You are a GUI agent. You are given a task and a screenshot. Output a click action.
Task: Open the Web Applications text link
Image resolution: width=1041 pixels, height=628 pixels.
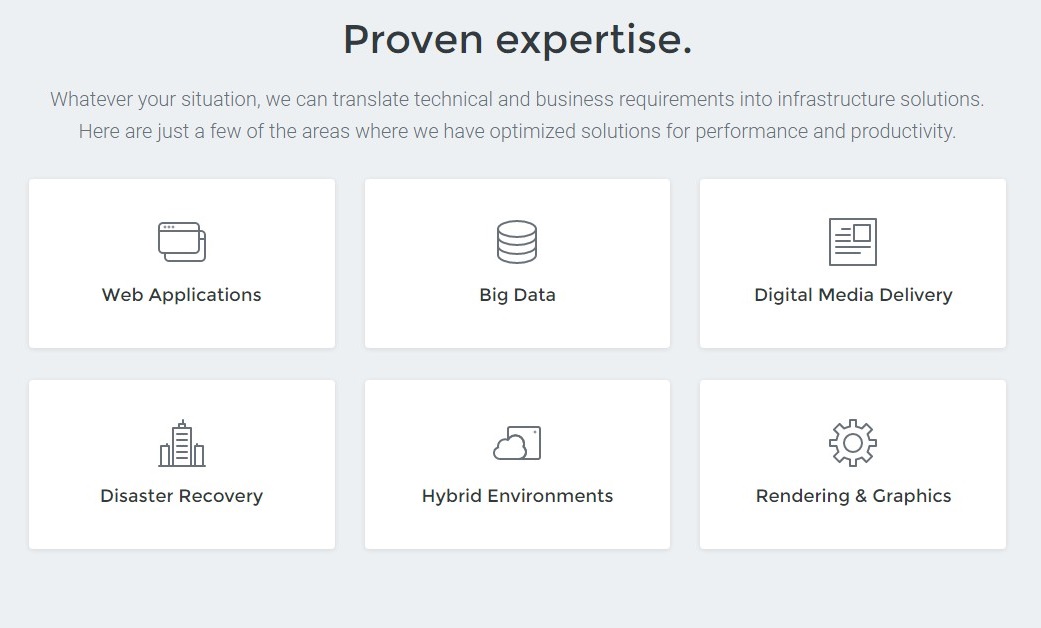[x=182, y=295]
